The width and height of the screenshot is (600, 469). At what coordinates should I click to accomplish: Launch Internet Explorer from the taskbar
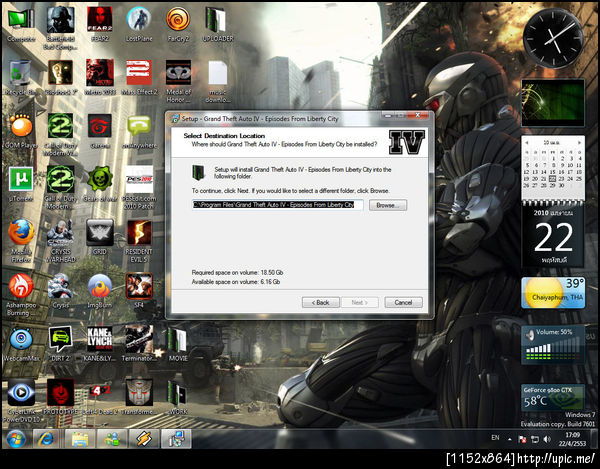pos(47,439)
